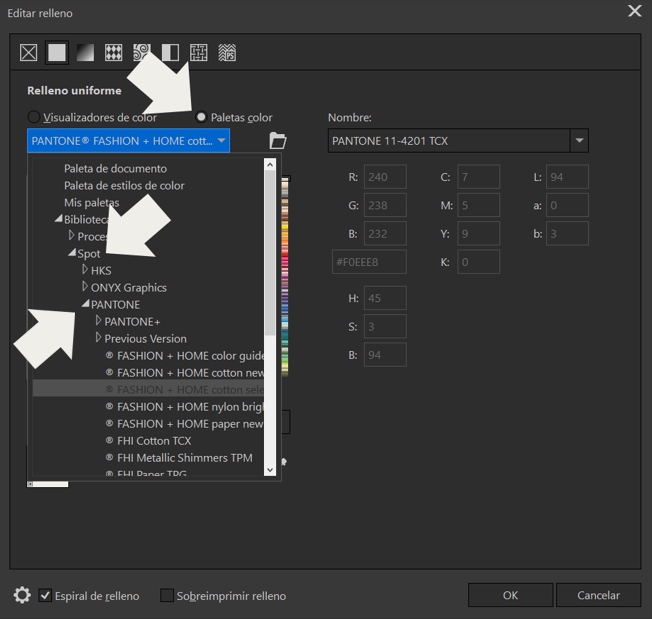The height and width of the screenshot is (619, 652).
Task: Choose Paletas color radio button
Action: [x=201, y=117]
